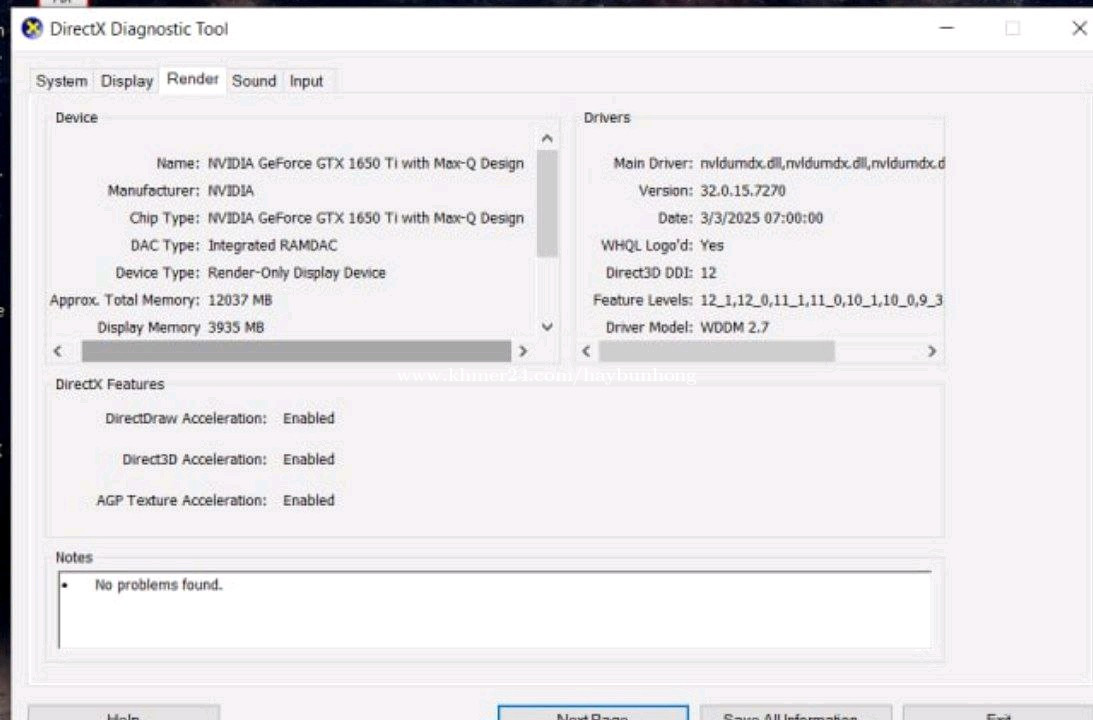
Task: Click the "Integrated RAMDAC" value
Action: (273, 245)
